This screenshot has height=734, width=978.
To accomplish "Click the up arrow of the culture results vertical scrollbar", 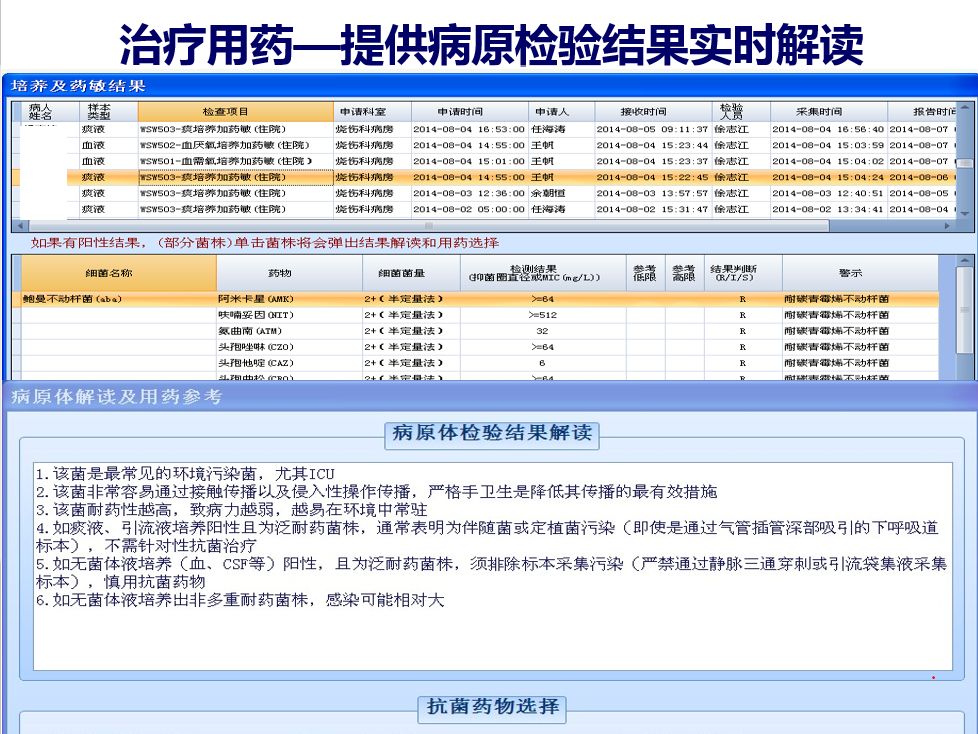I will pos(965,109).
